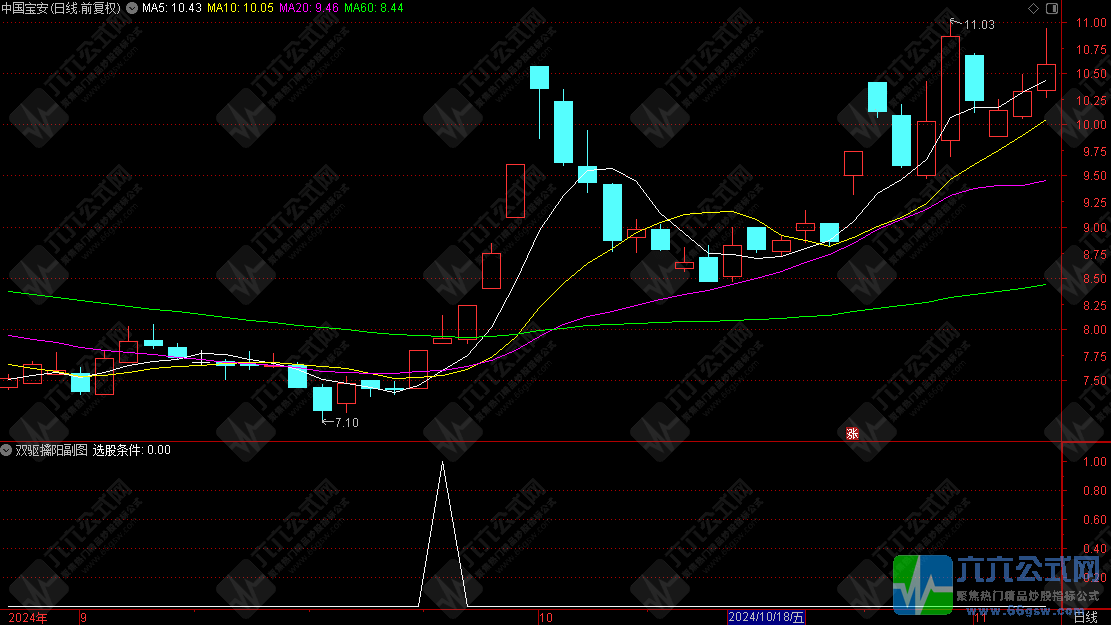Expand the 双驱擒阳副图 indicator menu arrow
Viewport: 1111px width, 625px height.
(7, 450)
